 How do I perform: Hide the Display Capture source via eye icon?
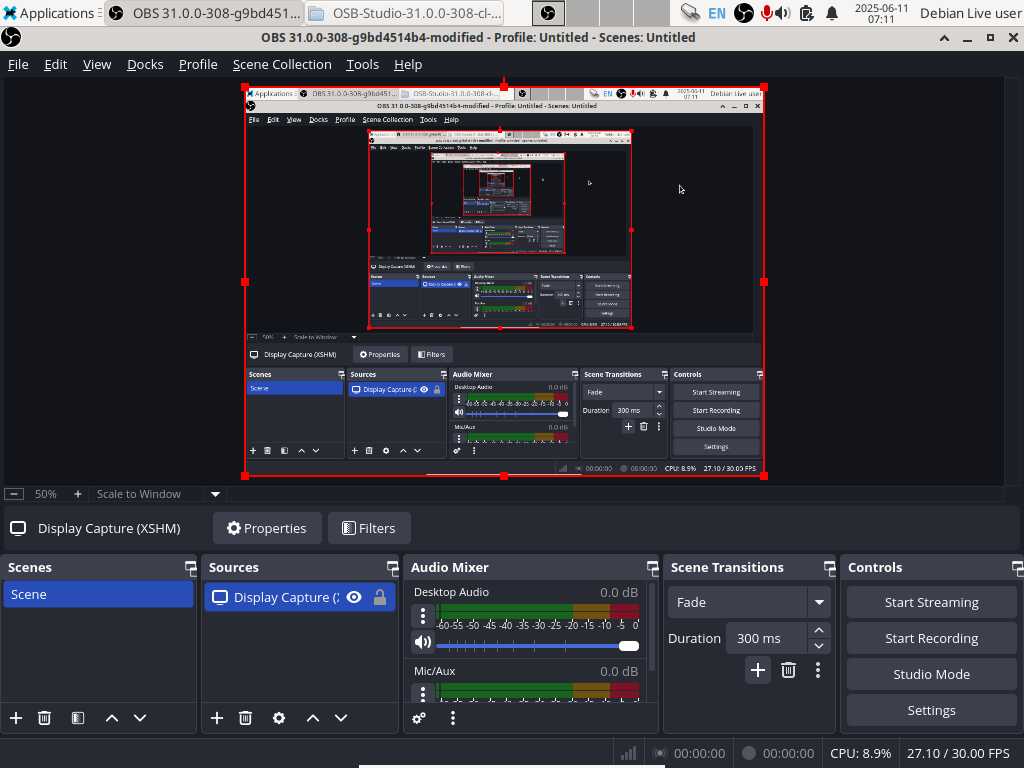click(x=354, y=597)
